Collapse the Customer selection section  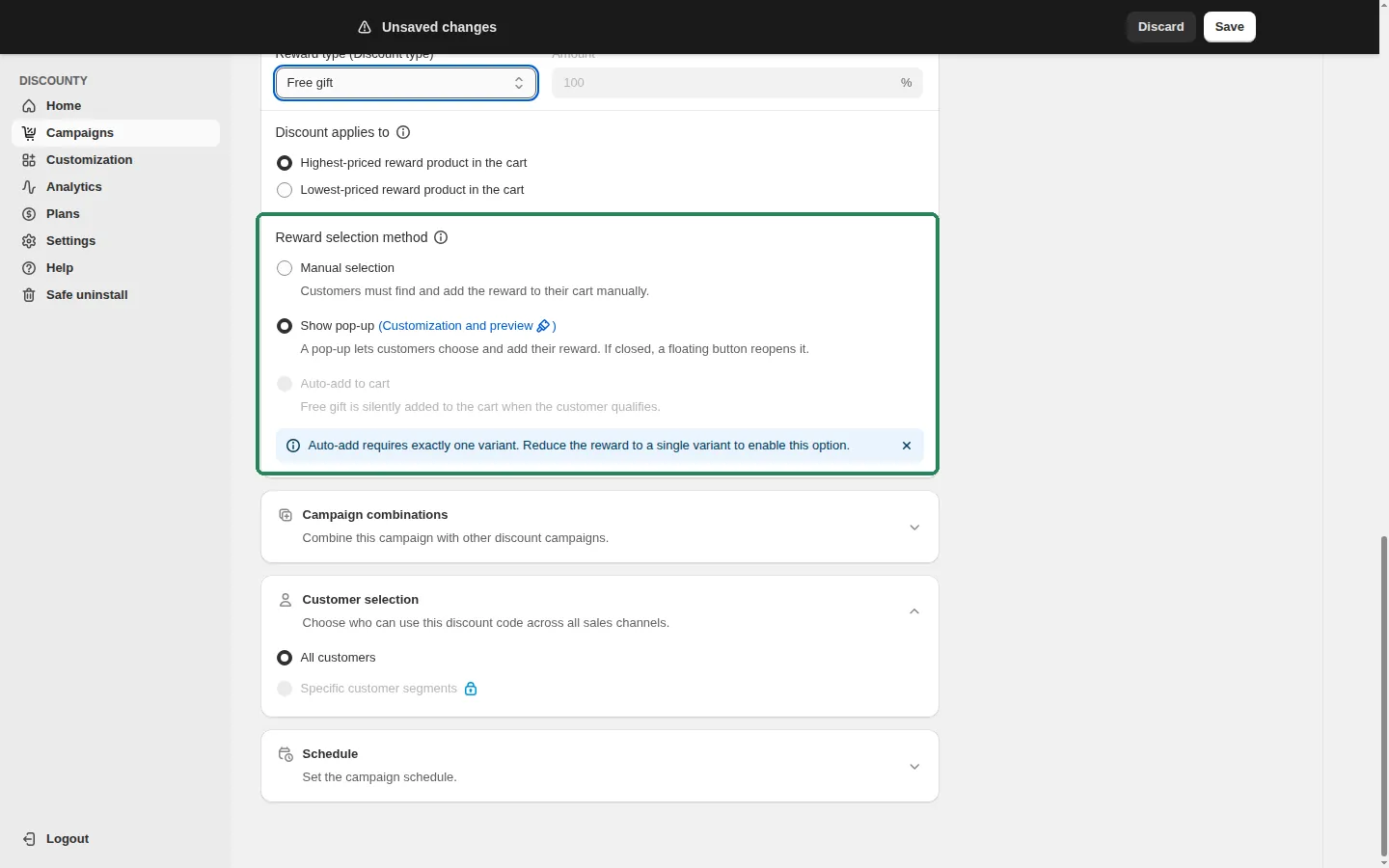pyautogui.click(x=914, y=611)
